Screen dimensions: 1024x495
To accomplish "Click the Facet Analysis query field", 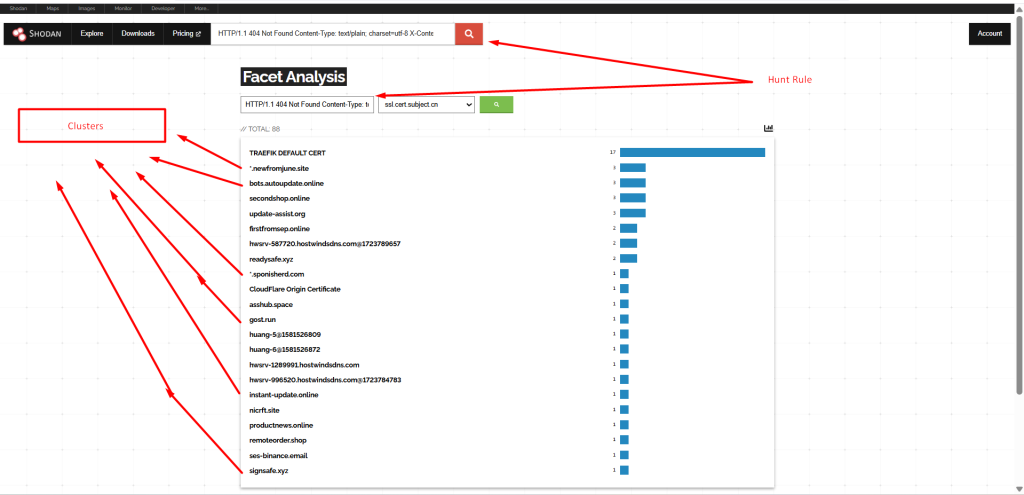I will click(x=307, y=104).
